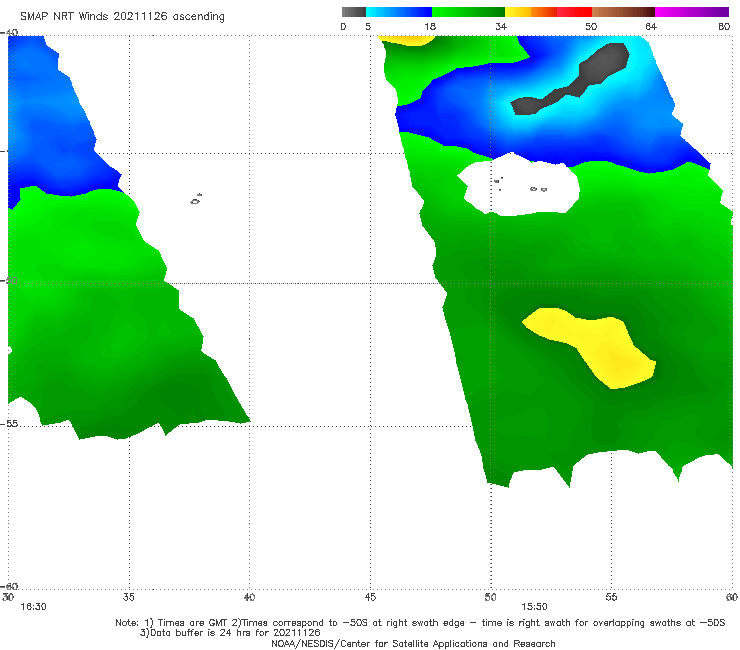
Task: Click the brown segment of the color bar
Action: [x=623, y=12]
